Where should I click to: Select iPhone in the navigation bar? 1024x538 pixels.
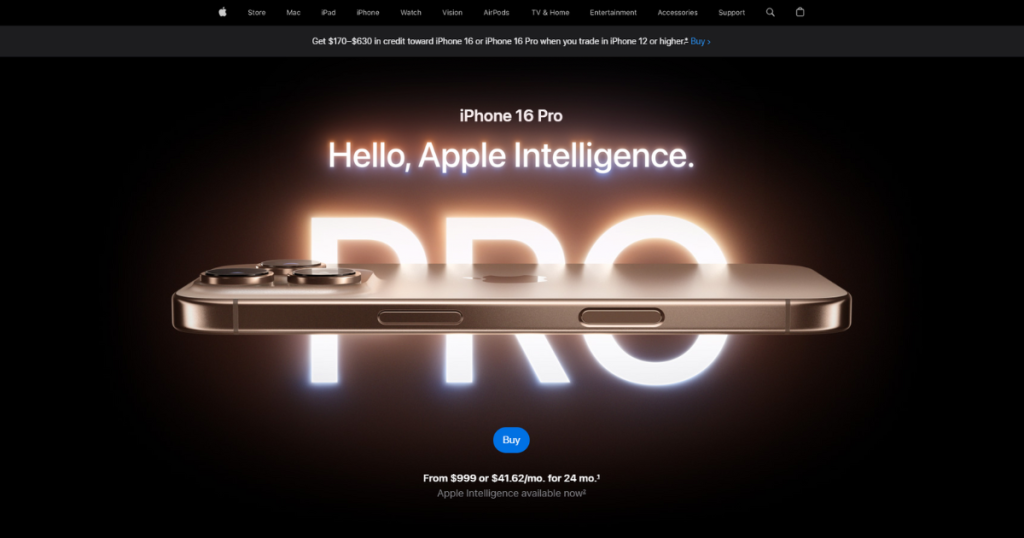tap(368, 12)
